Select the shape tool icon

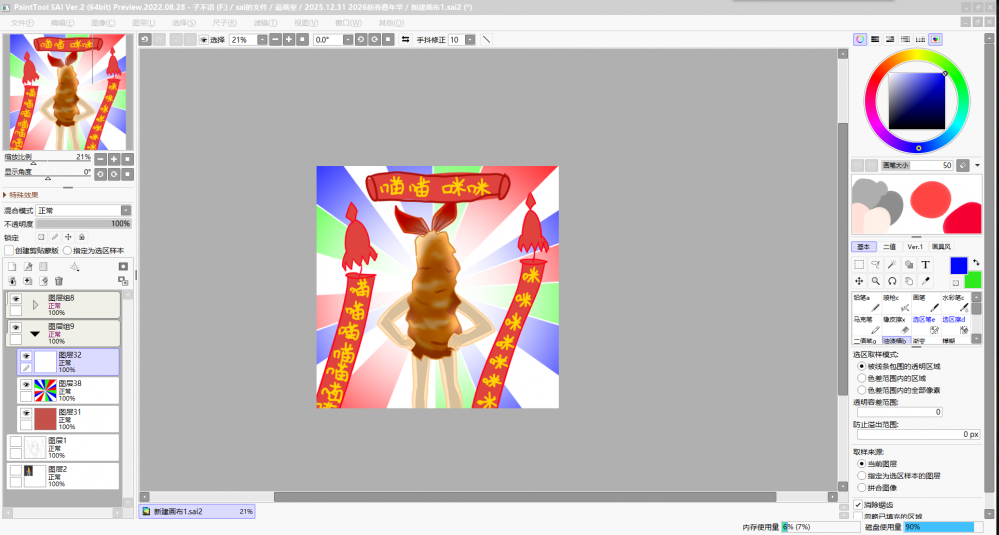point(909,264)
